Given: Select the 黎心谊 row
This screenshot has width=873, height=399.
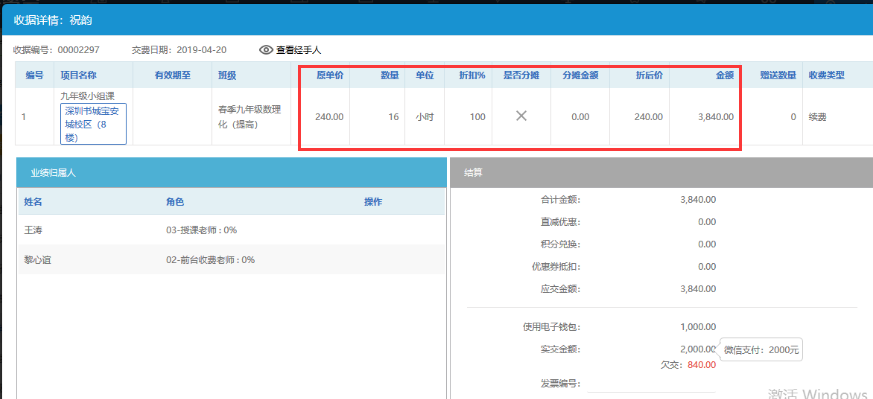Looking at the screenshot, I should pos(232,259).
